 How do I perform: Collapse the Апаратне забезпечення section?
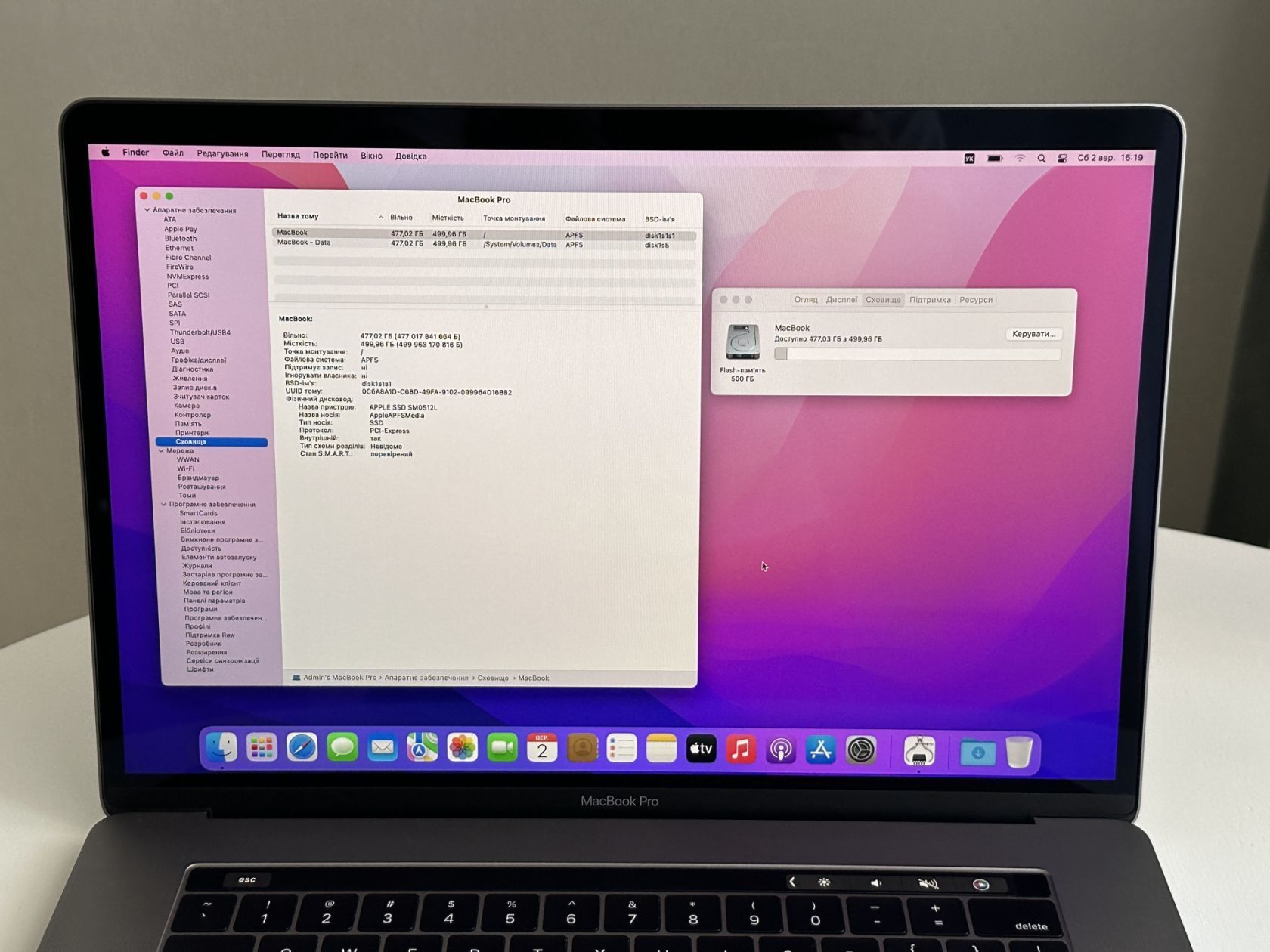tap(147, 210)
